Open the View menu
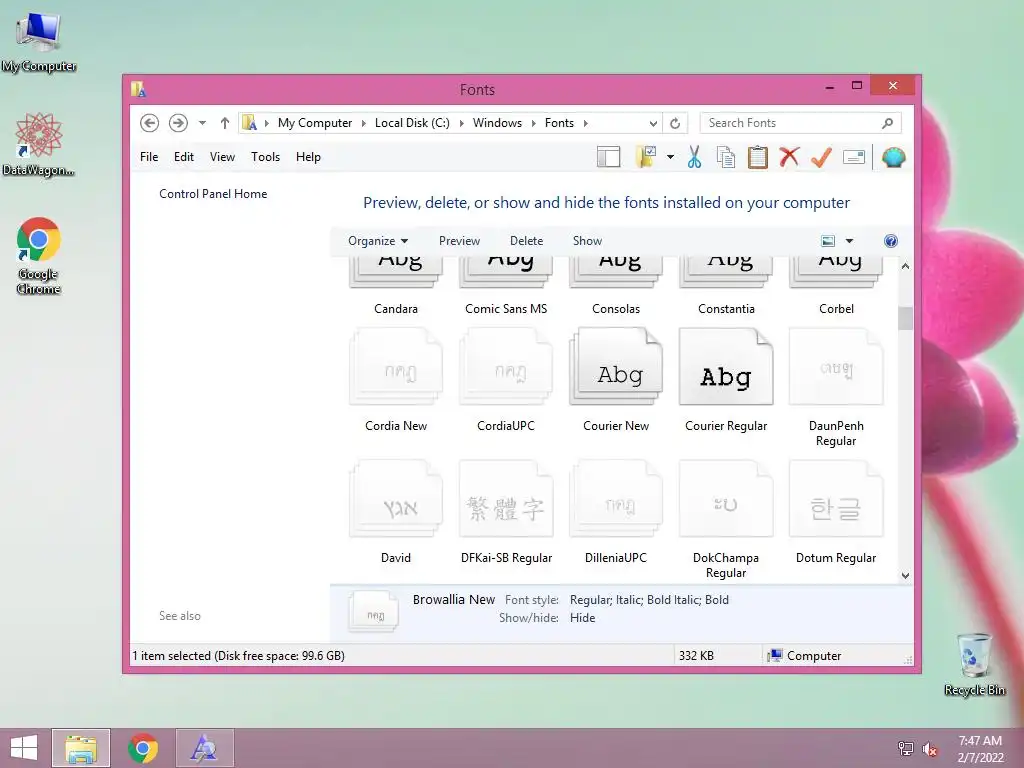Screen dimensions: 1024x768 222,157
